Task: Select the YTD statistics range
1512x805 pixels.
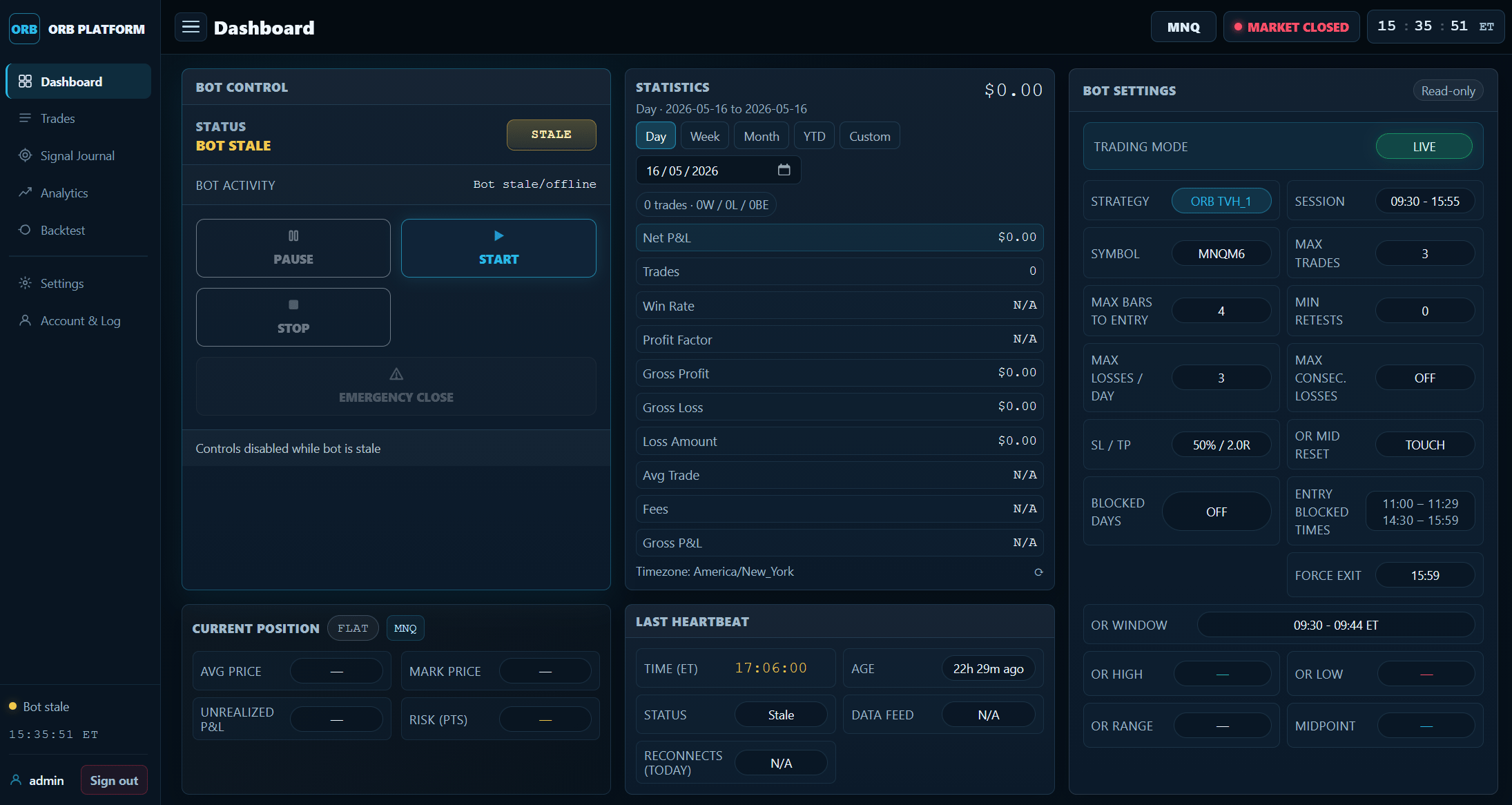Action: 814,136
